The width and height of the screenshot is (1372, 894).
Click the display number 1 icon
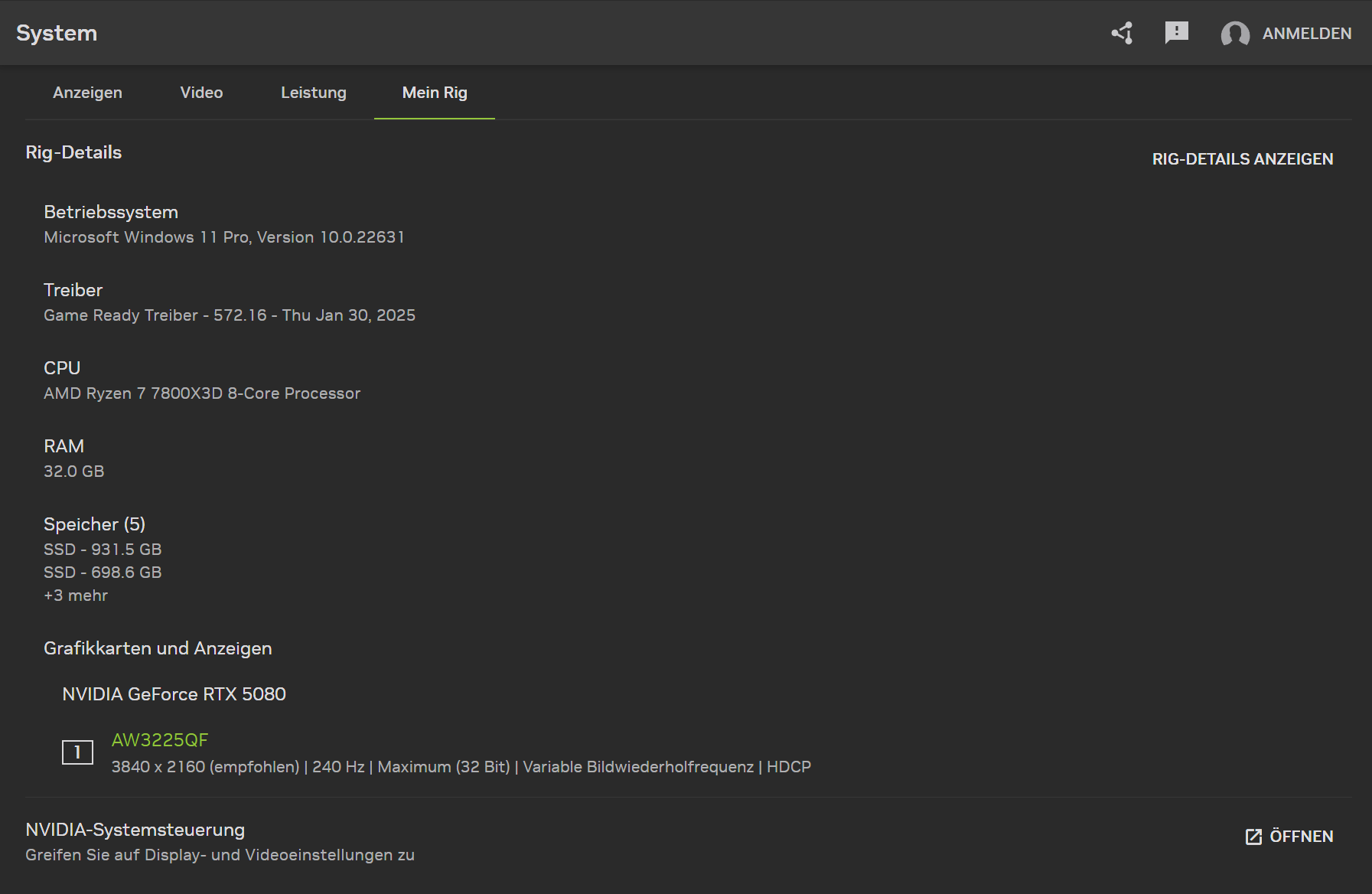coord(77,752)
